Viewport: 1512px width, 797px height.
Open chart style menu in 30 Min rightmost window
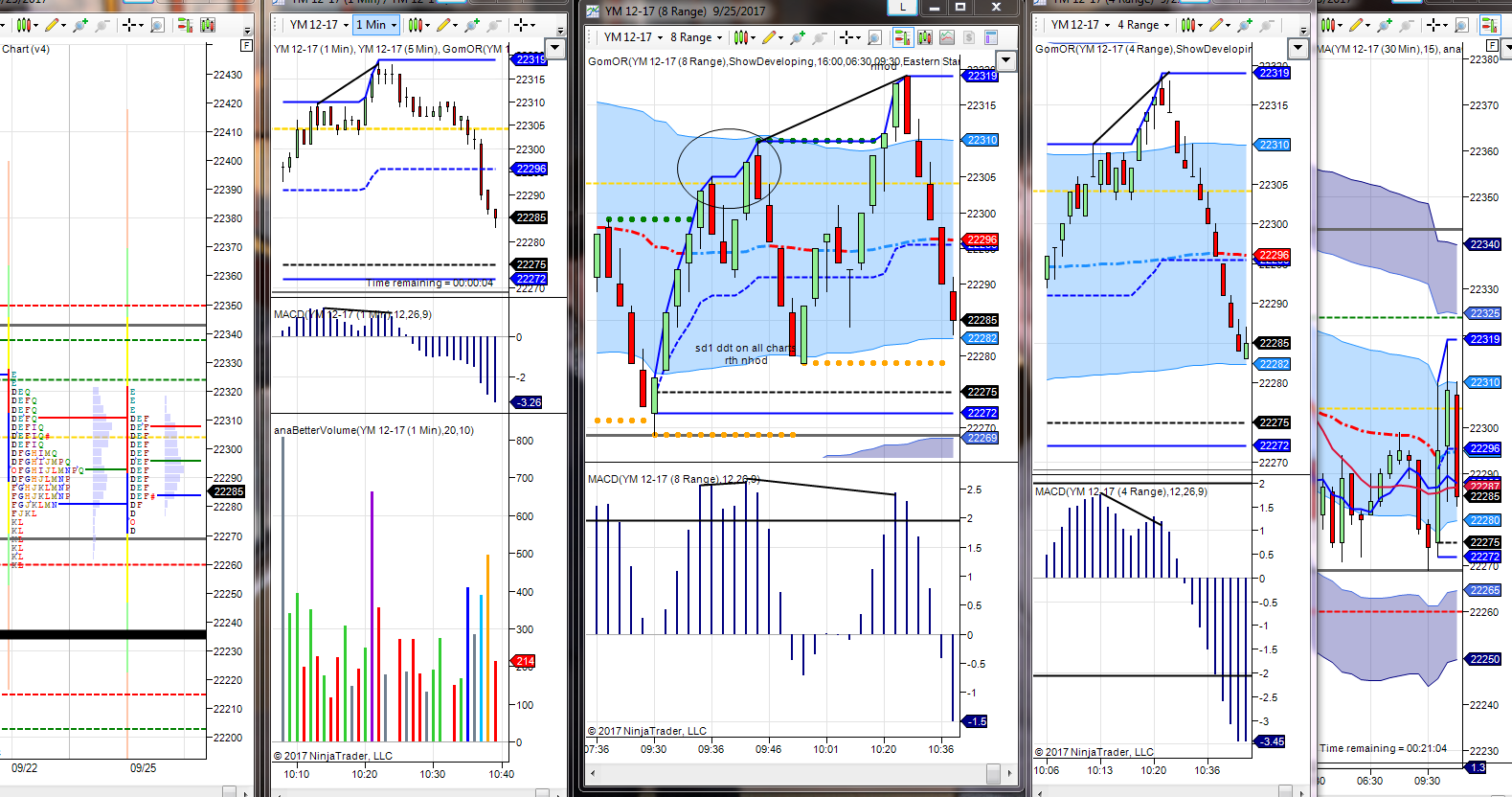pos(1330,25)
